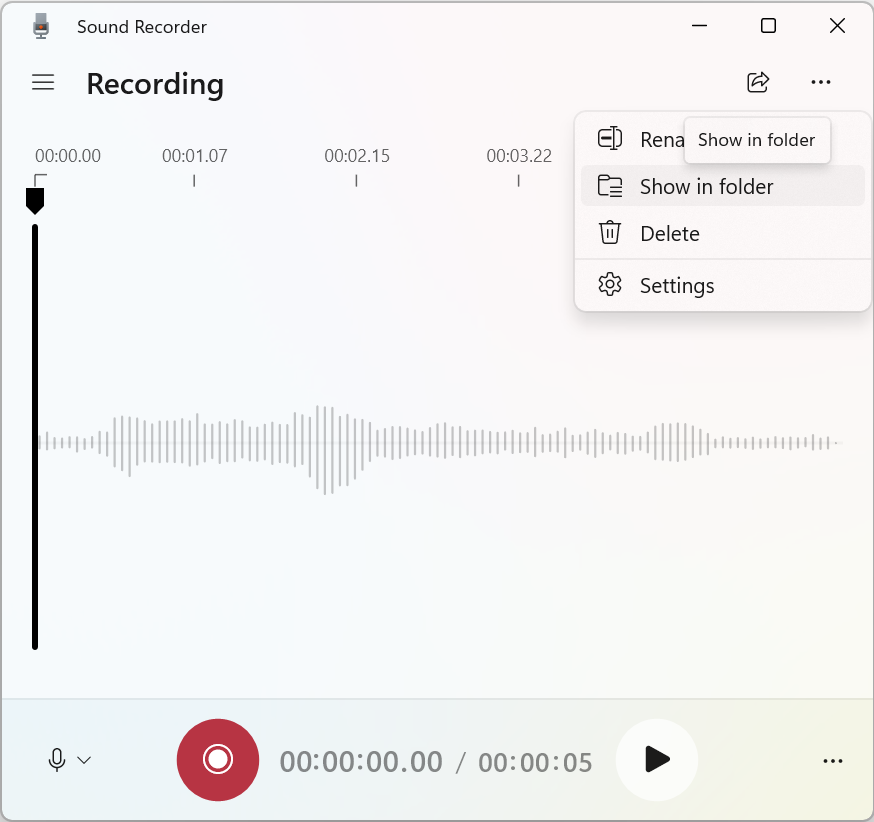This screenshot has height=822, width=874.
Task: Click the 00:00:00.00 elapsed time text
Action: click(361, 762)
